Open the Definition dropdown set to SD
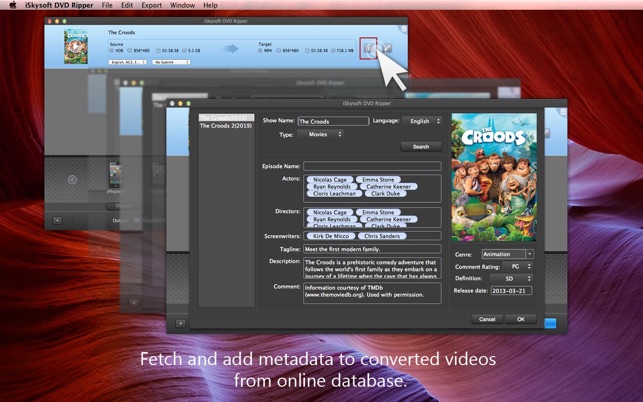Viewport: 643px width, 402px height. [x=520, y=278]
